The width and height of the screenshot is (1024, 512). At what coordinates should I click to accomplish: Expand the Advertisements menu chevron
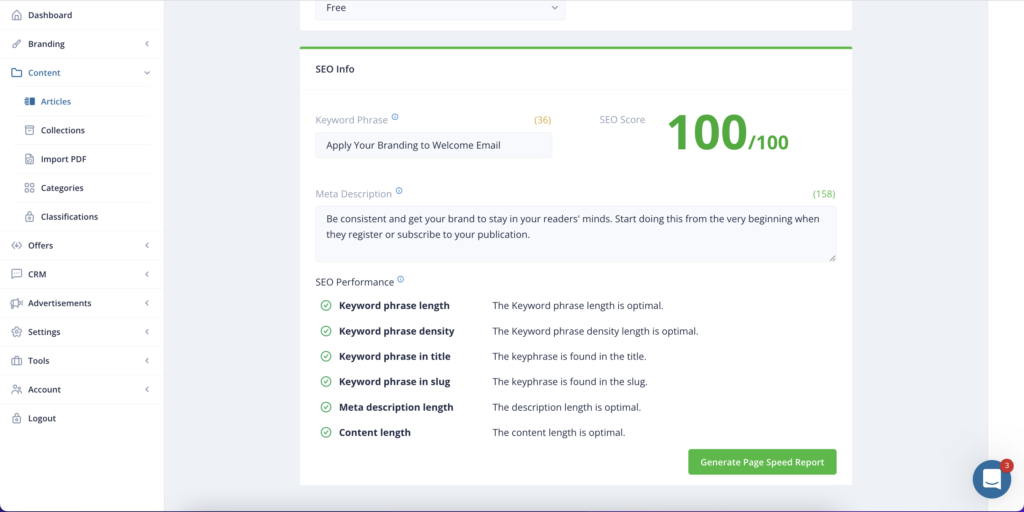click(x=147, y=303)
